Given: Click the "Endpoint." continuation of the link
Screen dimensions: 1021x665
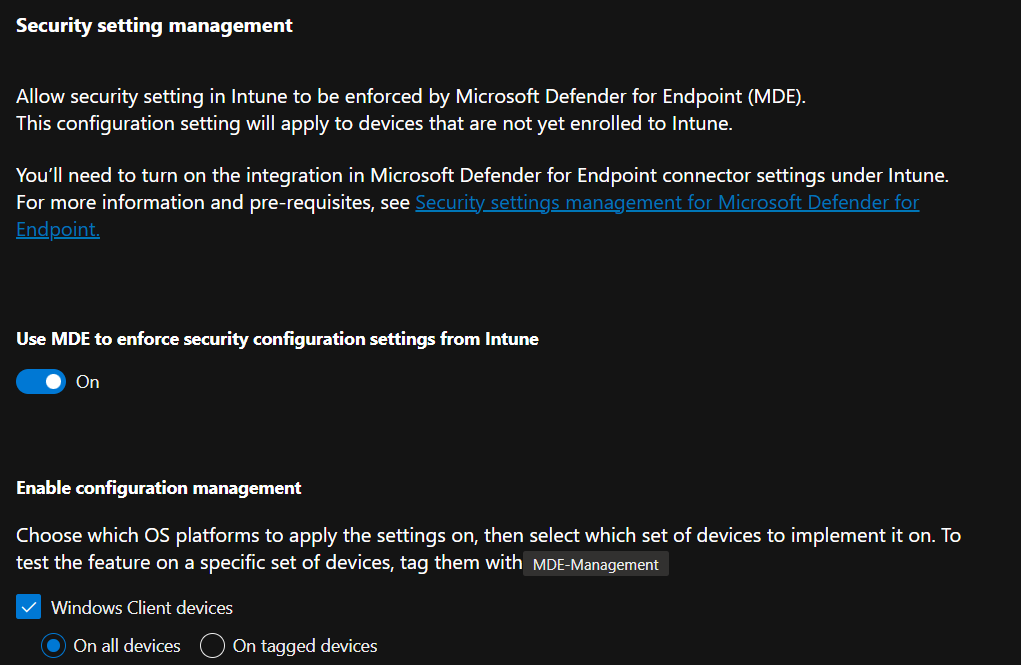Looking at the screenshot, I should click(58, 229).
